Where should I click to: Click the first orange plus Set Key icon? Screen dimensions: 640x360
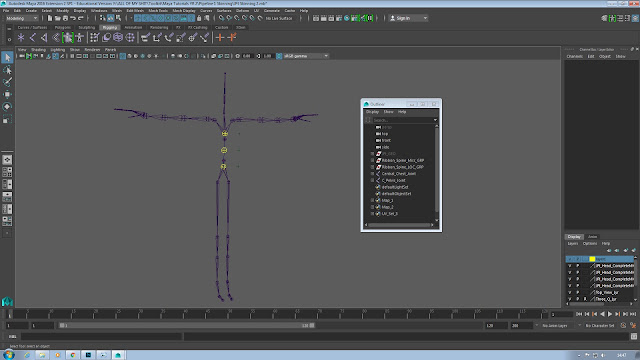220,38
